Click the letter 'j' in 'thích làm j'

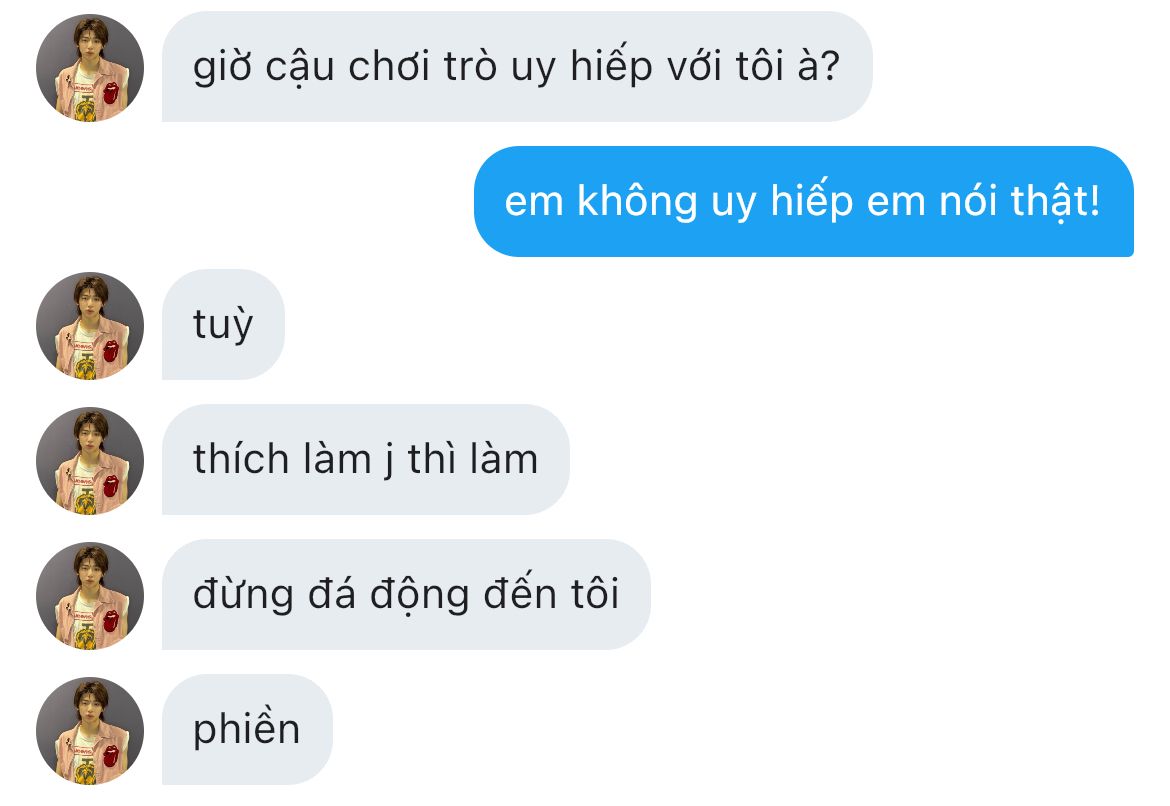tap(389, 460)
